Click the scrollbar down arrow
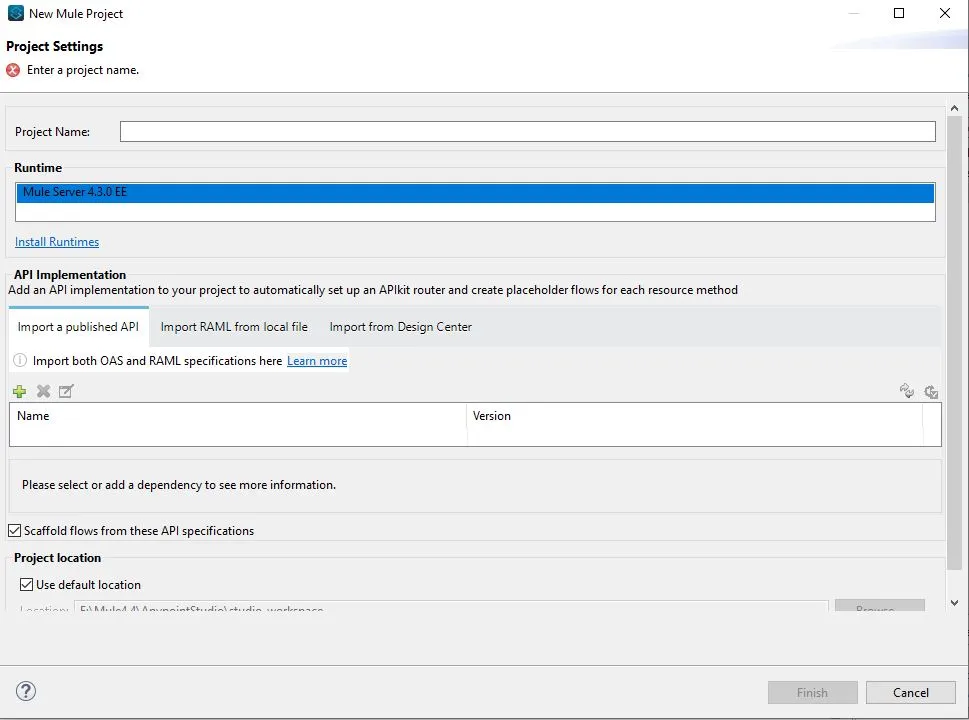Image resolution: width=969 pixels, height=720 pixels. point(954,603)
